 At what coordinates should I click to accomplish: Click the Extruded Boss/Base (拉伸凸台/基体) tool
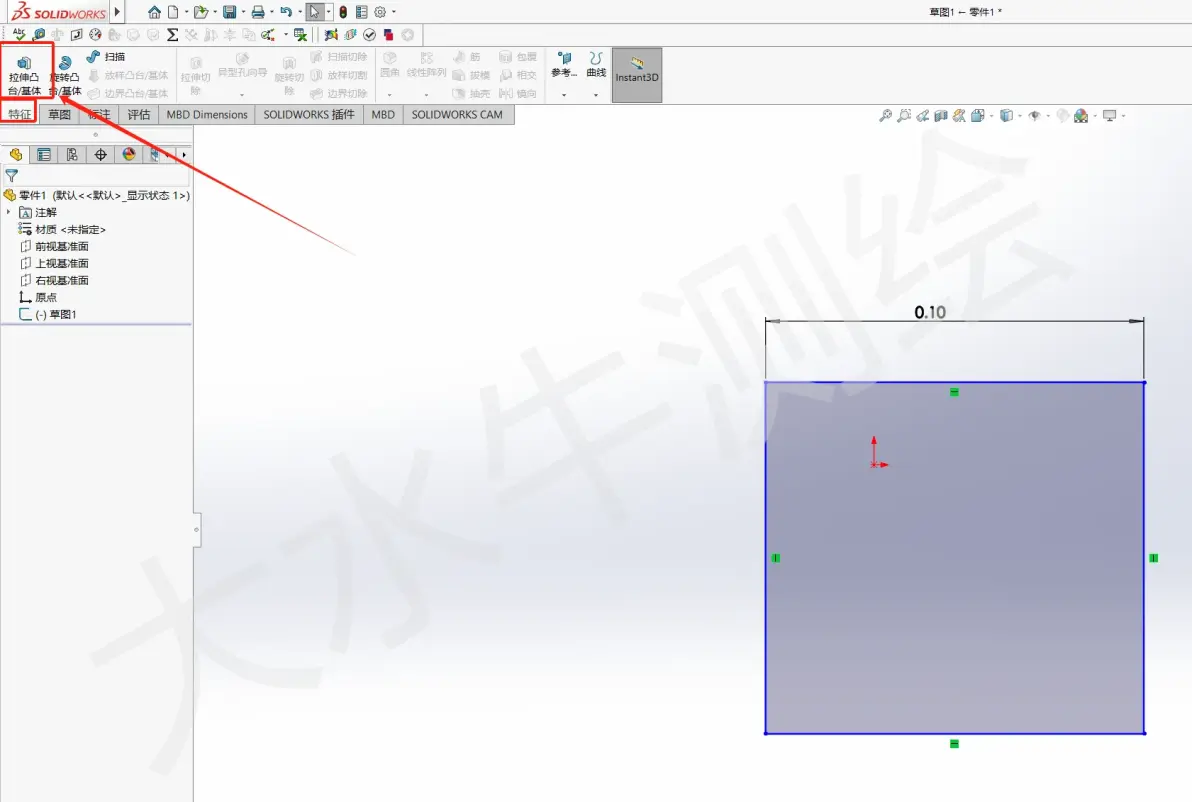pyautogui.click(x=24, y=74)
